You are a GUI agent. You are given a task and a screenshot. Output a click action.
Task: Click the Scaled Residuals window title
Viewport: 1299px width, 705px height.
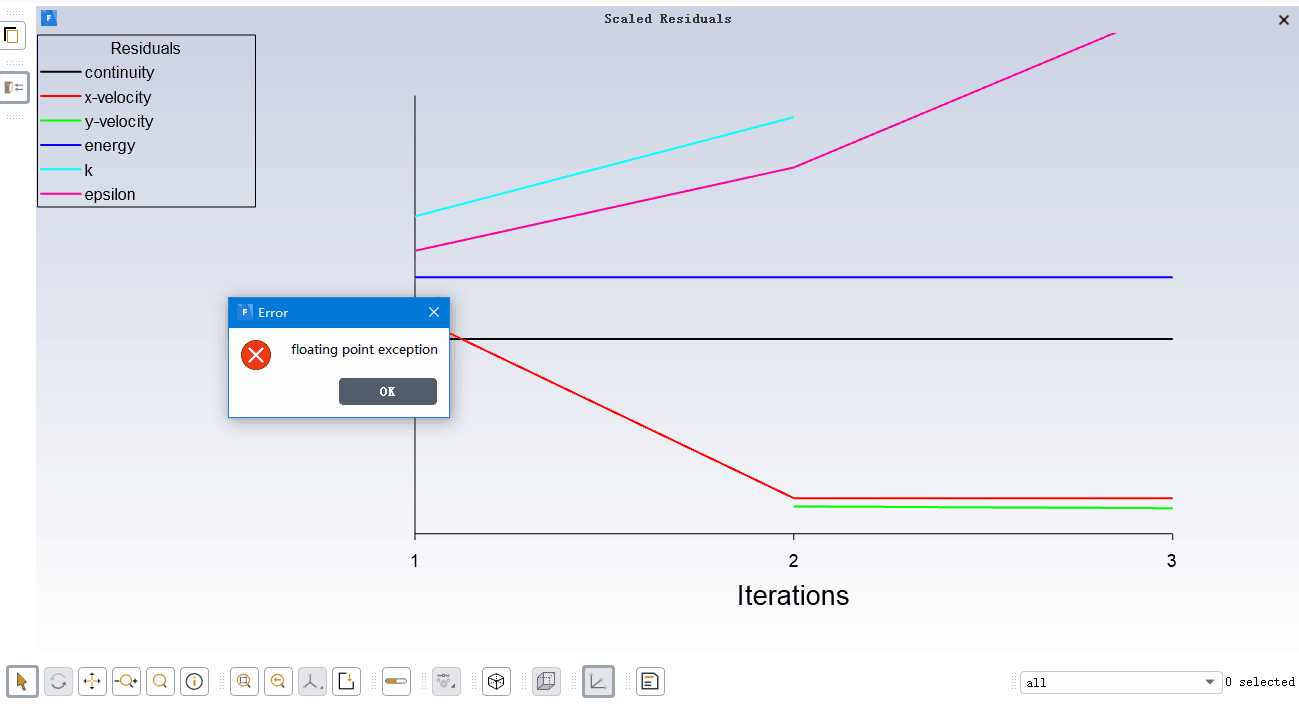667,19
